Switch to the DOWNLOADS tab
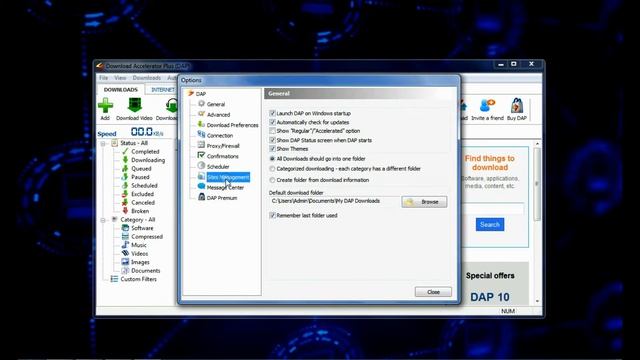Image resolution: width=640 pixels, height=360 pixels. [121, 89]
